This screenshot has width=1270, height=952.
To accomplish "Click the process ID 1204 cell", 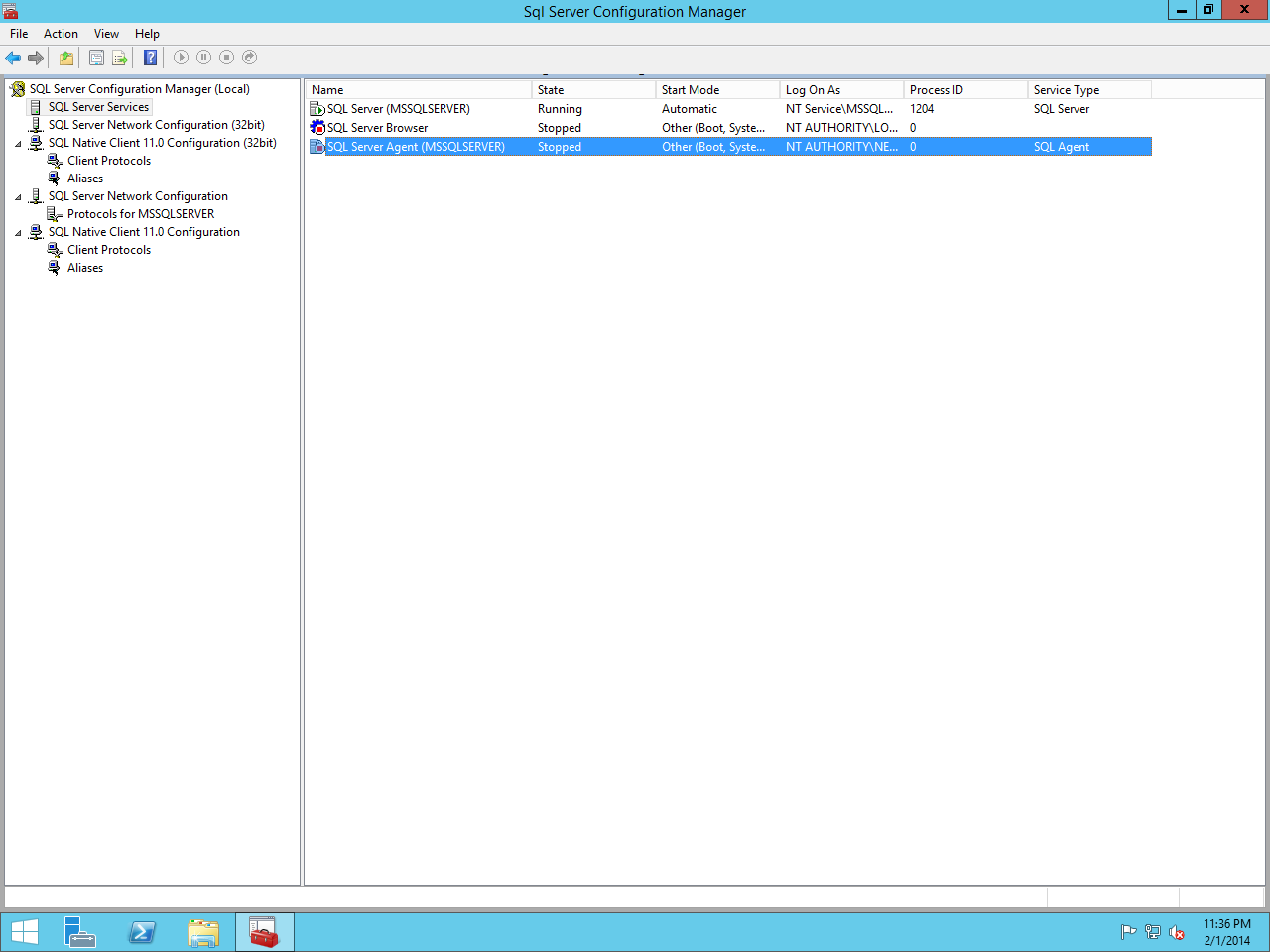I will click(x=922, y=109).
